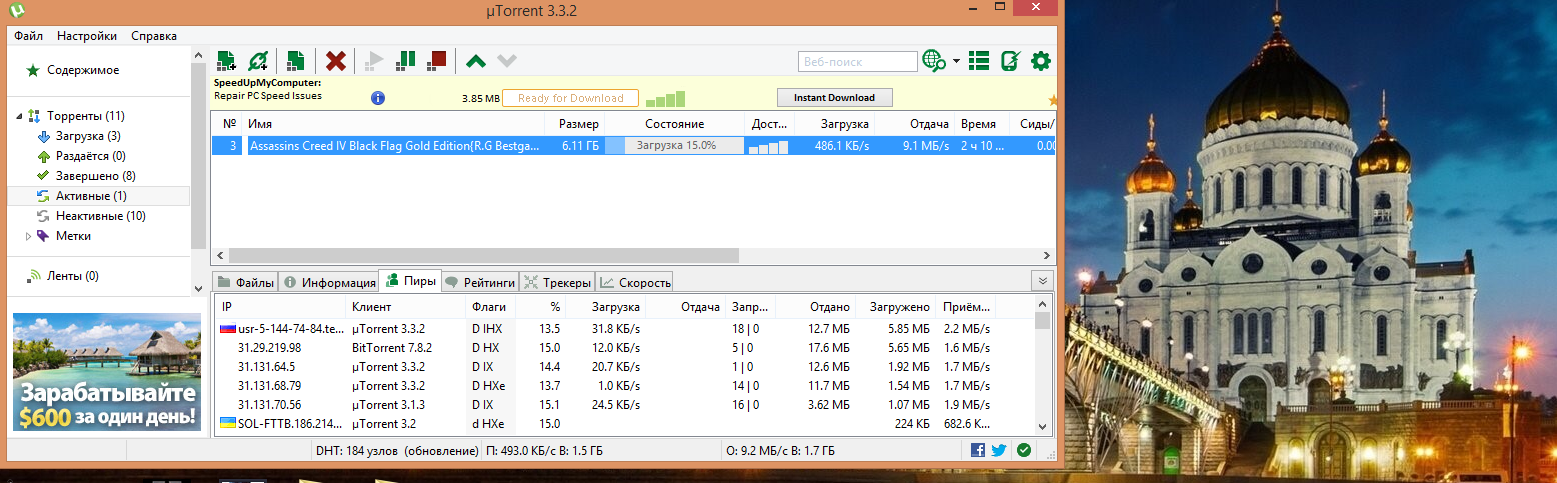Screen dimensions: 1557x483
Task: Click the Facebook icon in status bar
Action: click(x=978, y=450)
